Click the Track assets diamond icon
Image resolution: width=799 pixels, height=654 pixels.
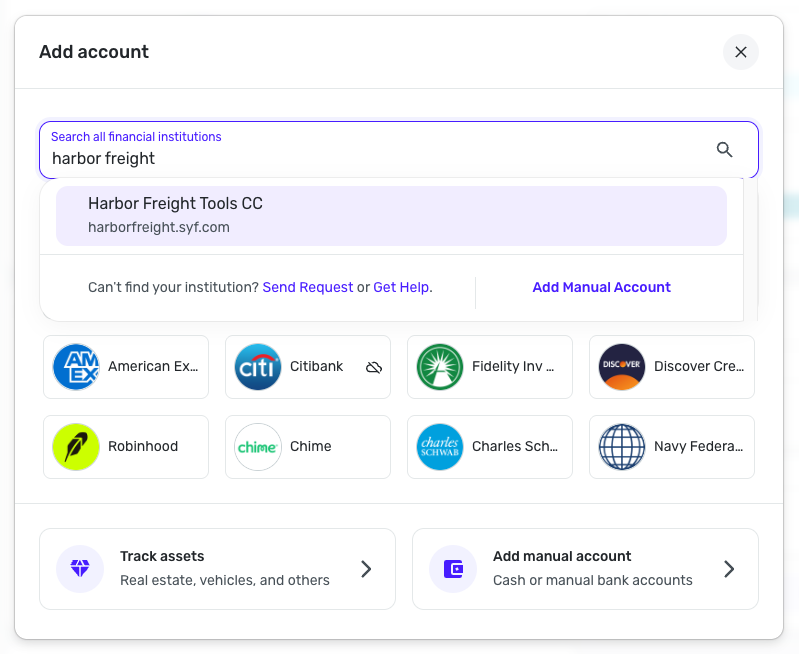point(80,569)
